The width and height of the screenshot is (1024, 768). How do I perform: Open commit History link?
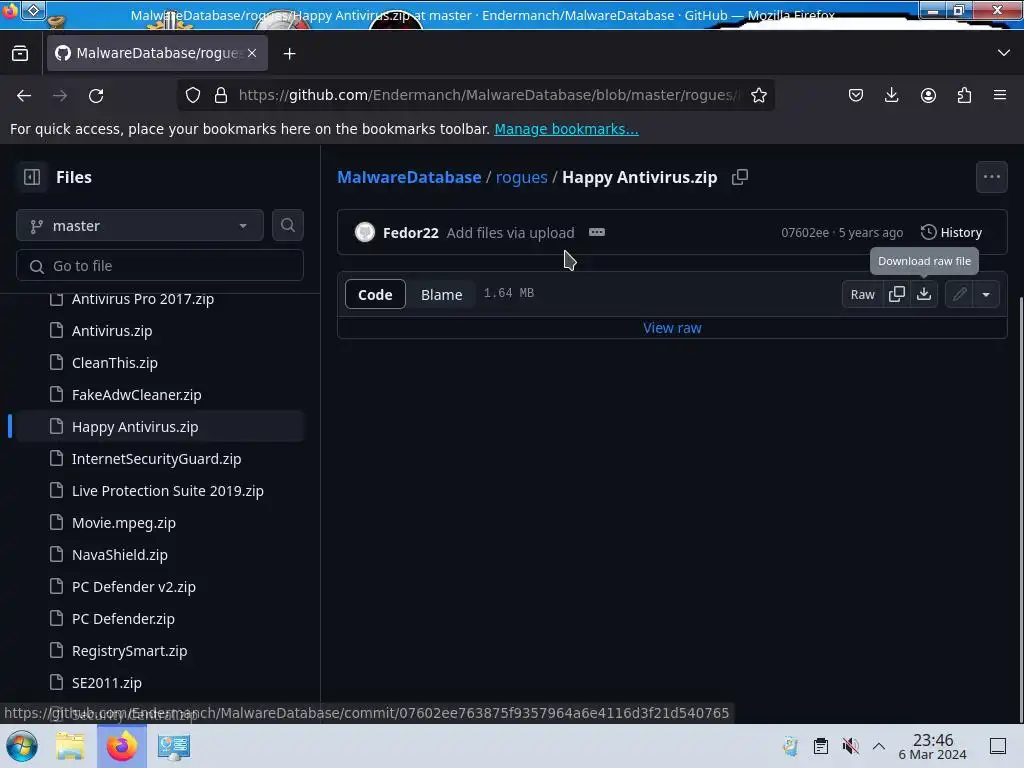(951, 232)
